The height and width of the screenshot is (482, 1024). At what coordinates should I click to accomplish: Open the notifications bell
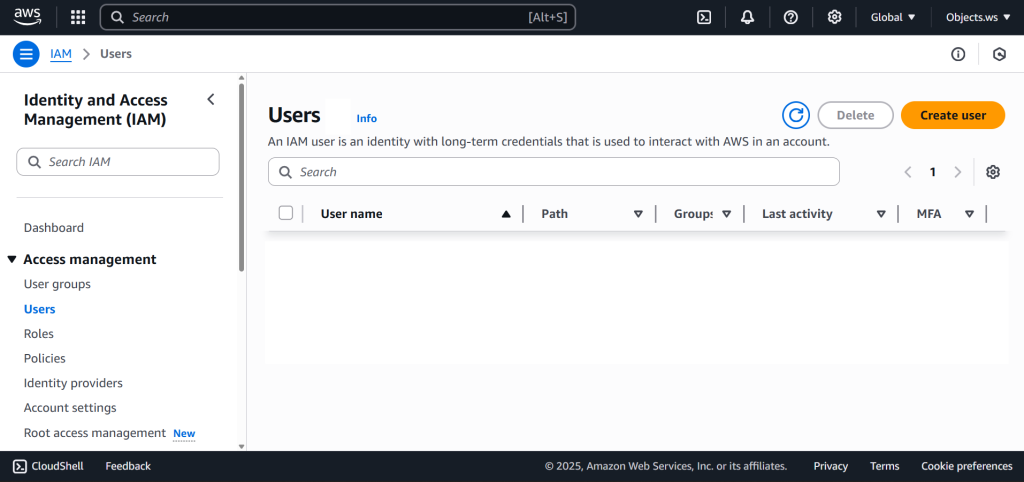click(x=747, y=17)
